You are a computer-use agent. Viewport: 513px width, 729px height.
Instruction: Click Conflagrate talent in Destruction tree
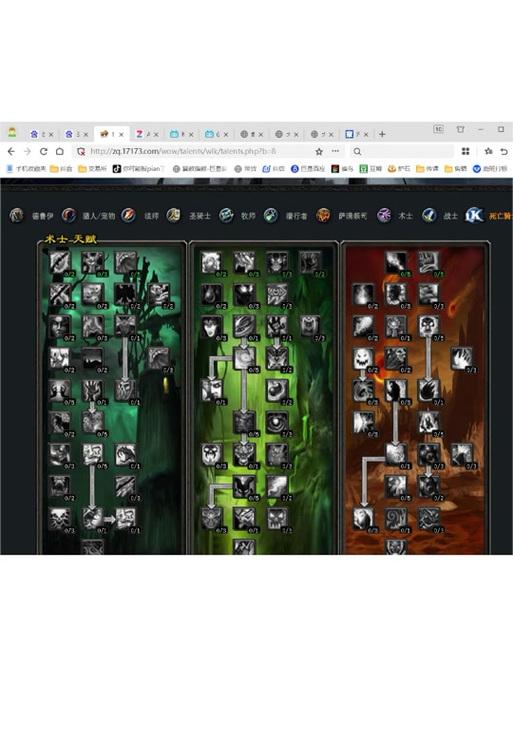[396, 455]
